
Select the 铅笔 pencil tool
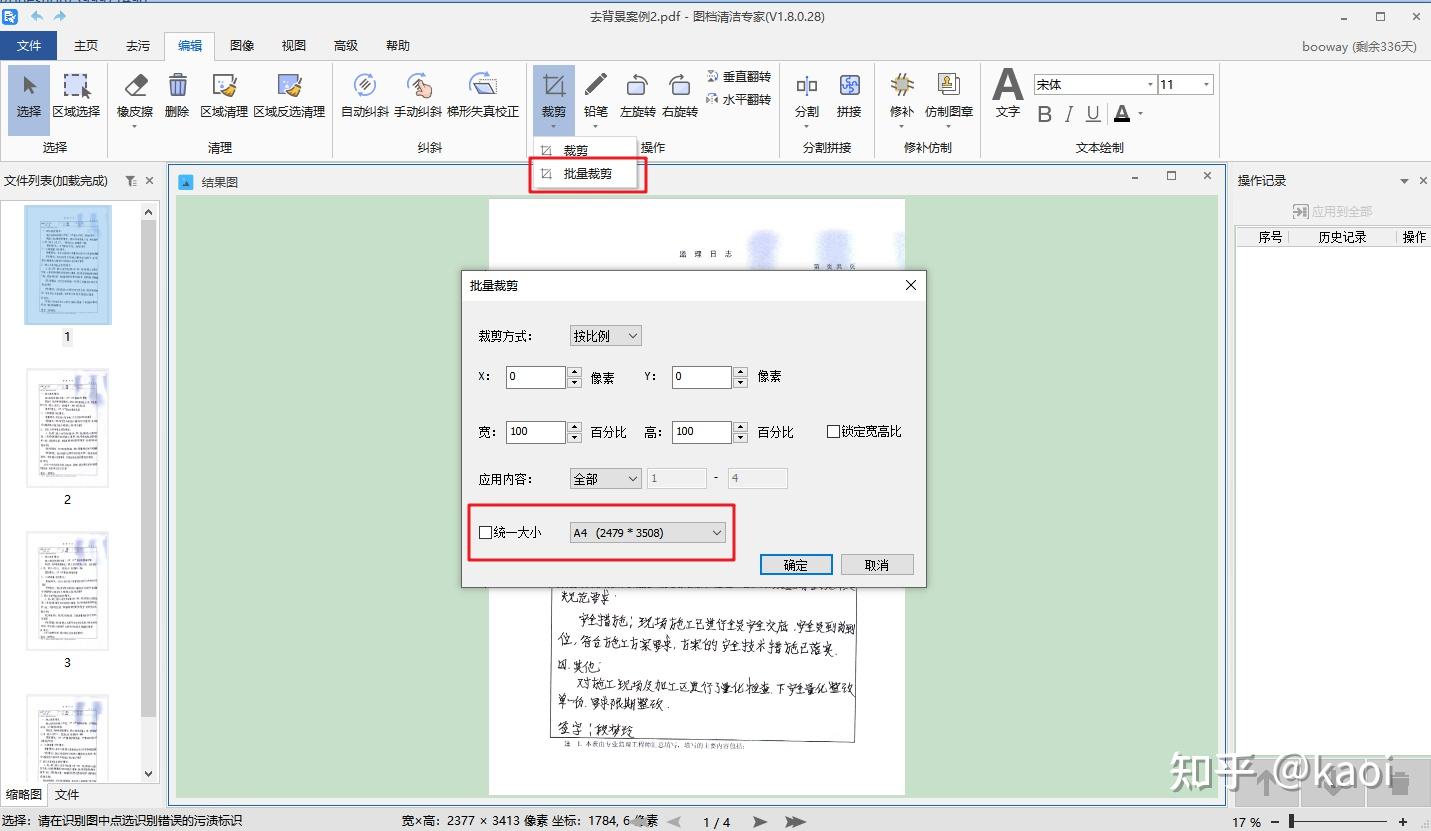(x=595, y=97)
